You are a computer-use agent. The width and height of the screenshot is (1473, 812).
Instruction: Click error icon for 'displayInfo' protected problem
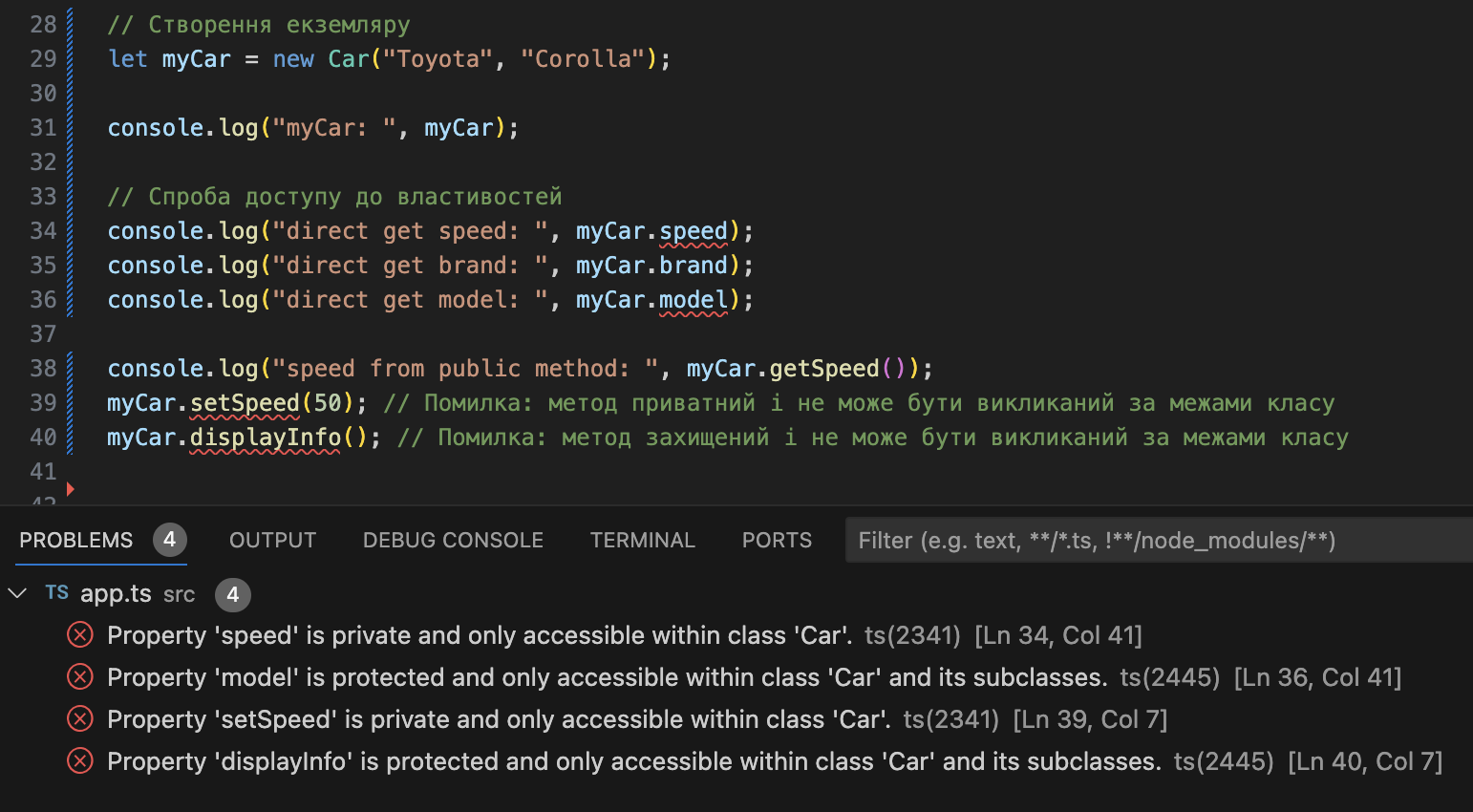80,761
